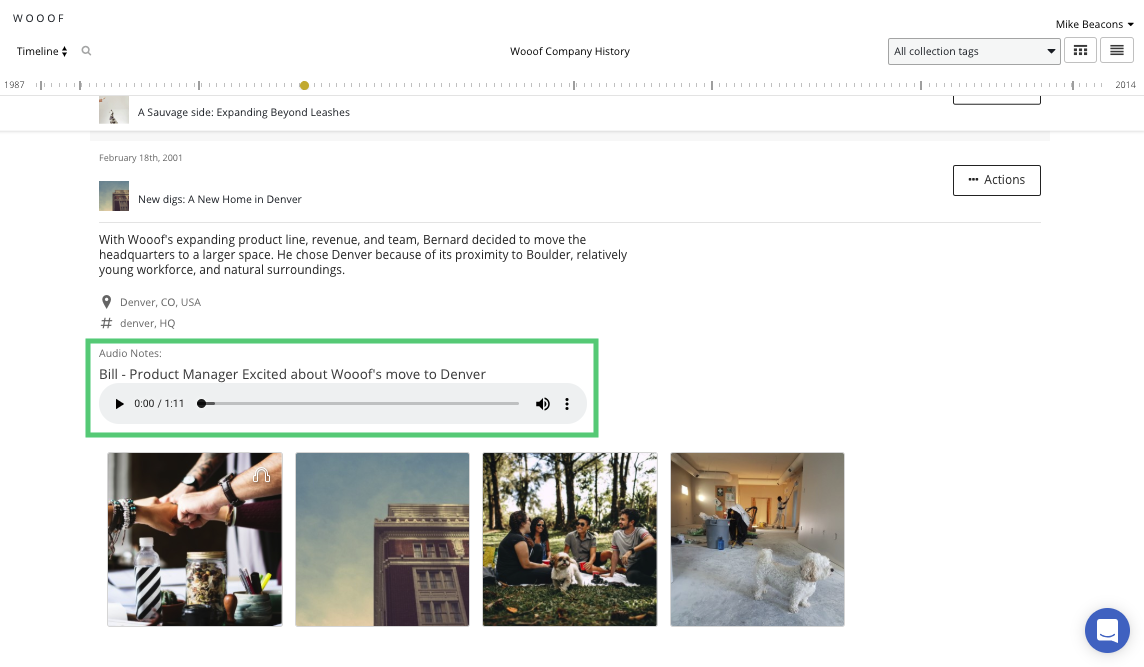1144x667 pixels.
Task: Open A Sauvage side entry title
Action: click(244, 112)
